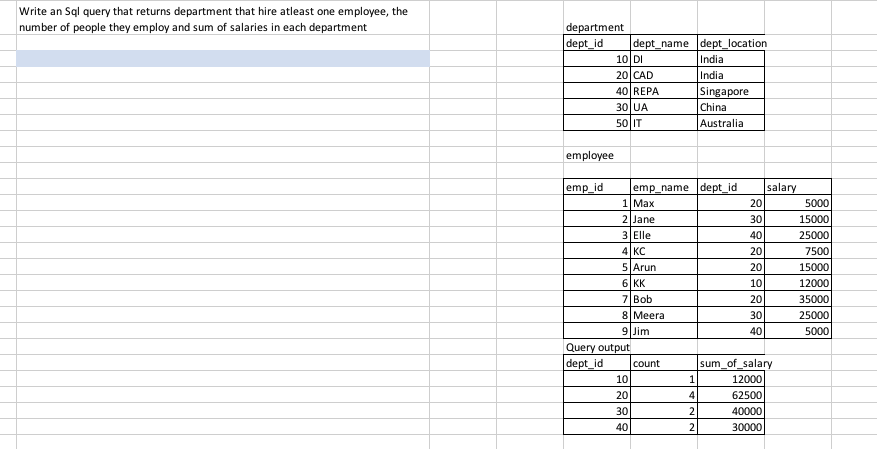This screenshot has width=877, height=449.
Task: Click the 'Australia' location cell
Action: 731,123
